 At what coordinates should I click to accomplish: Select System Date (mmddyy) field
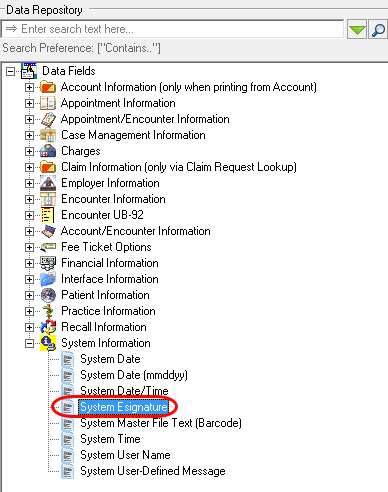tap(134, 375)
